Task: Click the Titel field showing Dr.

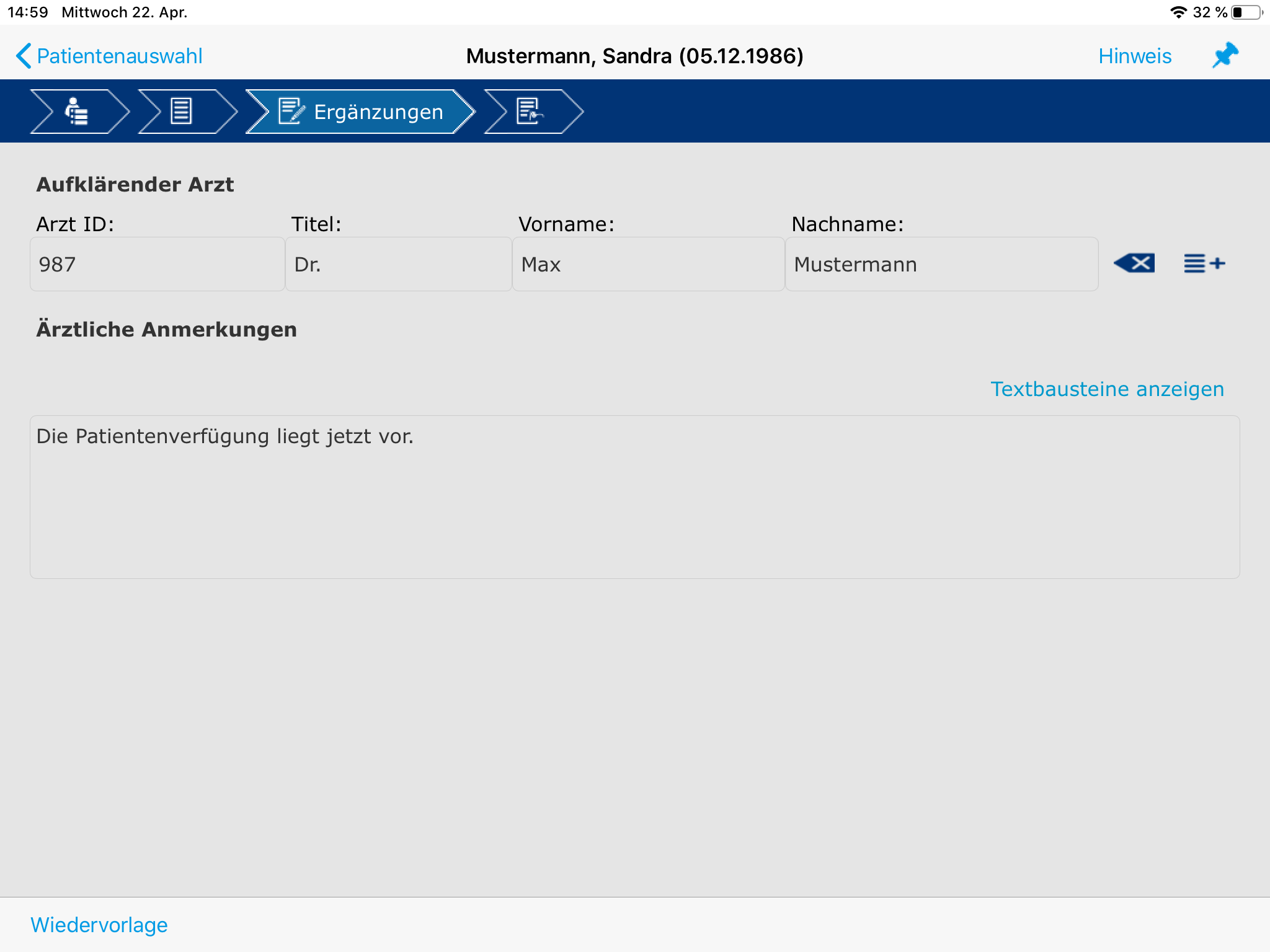Action: pos(398,265)
